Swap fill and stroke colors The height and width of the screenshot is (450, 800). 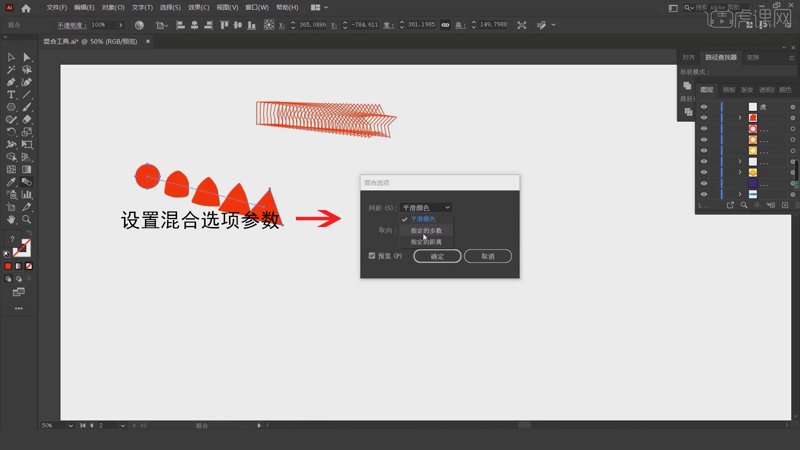(29, 233)
